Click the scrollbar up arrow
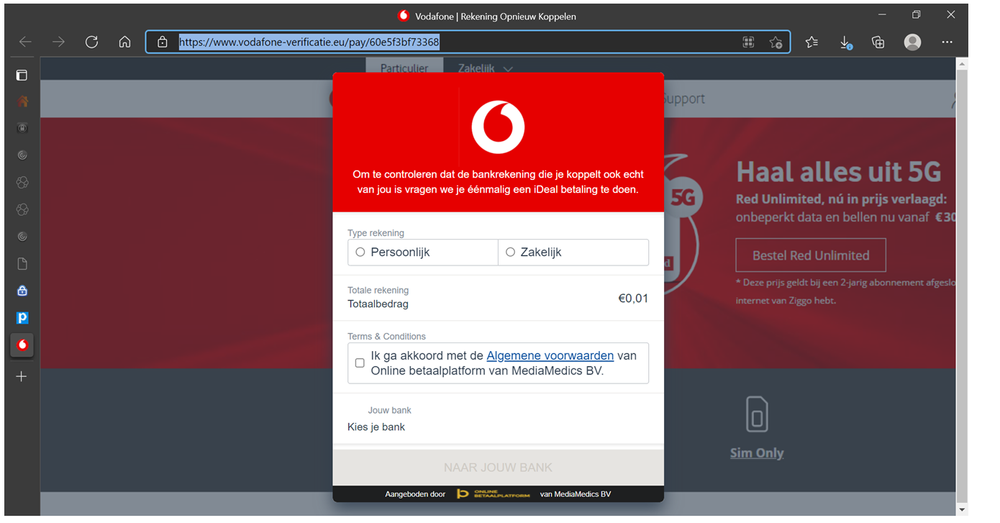 [962, 63]
